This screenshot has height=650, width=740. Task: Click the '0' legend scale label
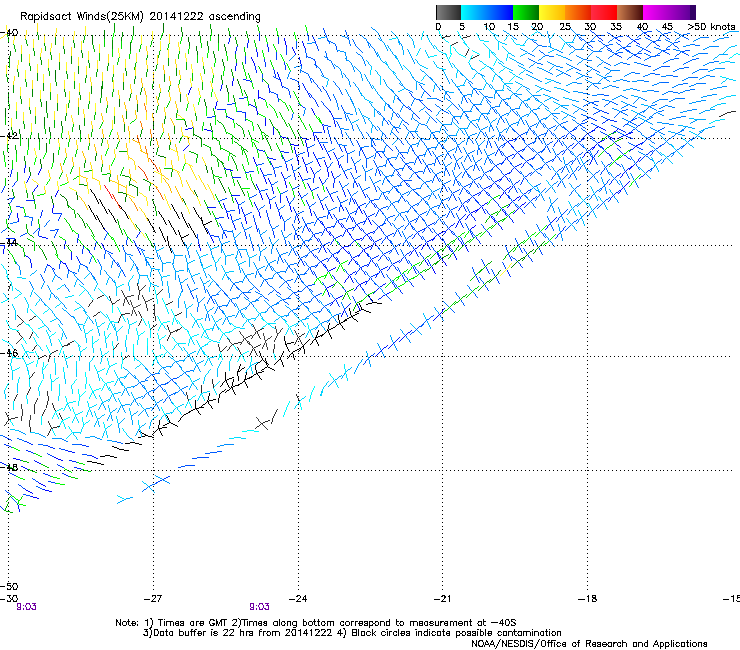(x=438, y=27)
